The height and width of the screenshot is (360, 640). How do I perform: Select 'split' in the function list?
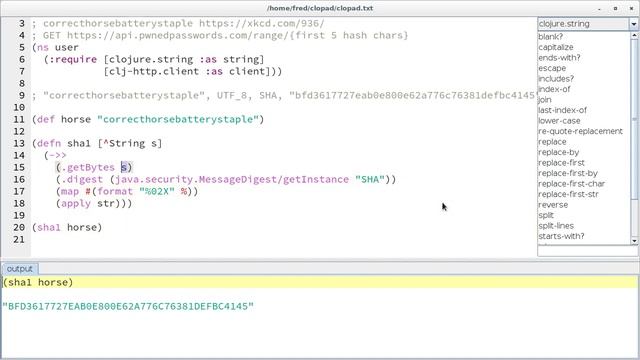pos(546,216)
